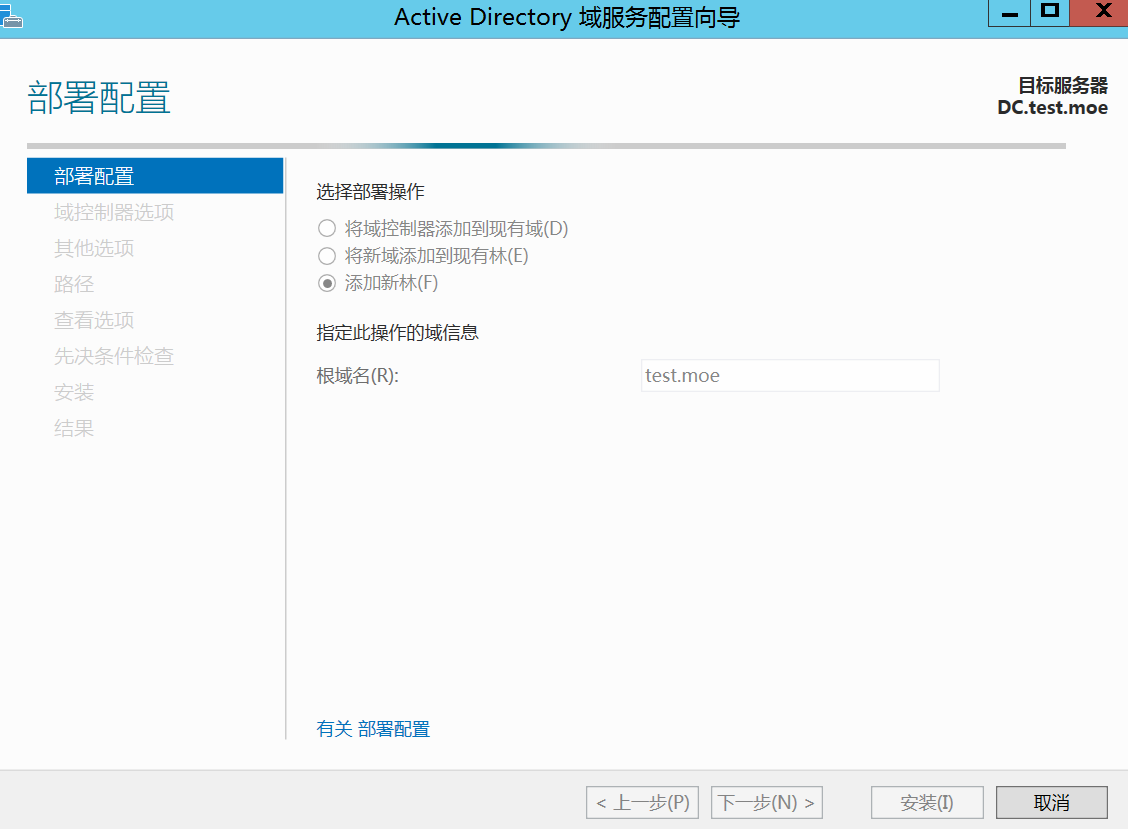This screenshot has height=829, width=1128.
Task: Choose 将新域添加到现有林(E) radio option
Action: pos(327,256)
